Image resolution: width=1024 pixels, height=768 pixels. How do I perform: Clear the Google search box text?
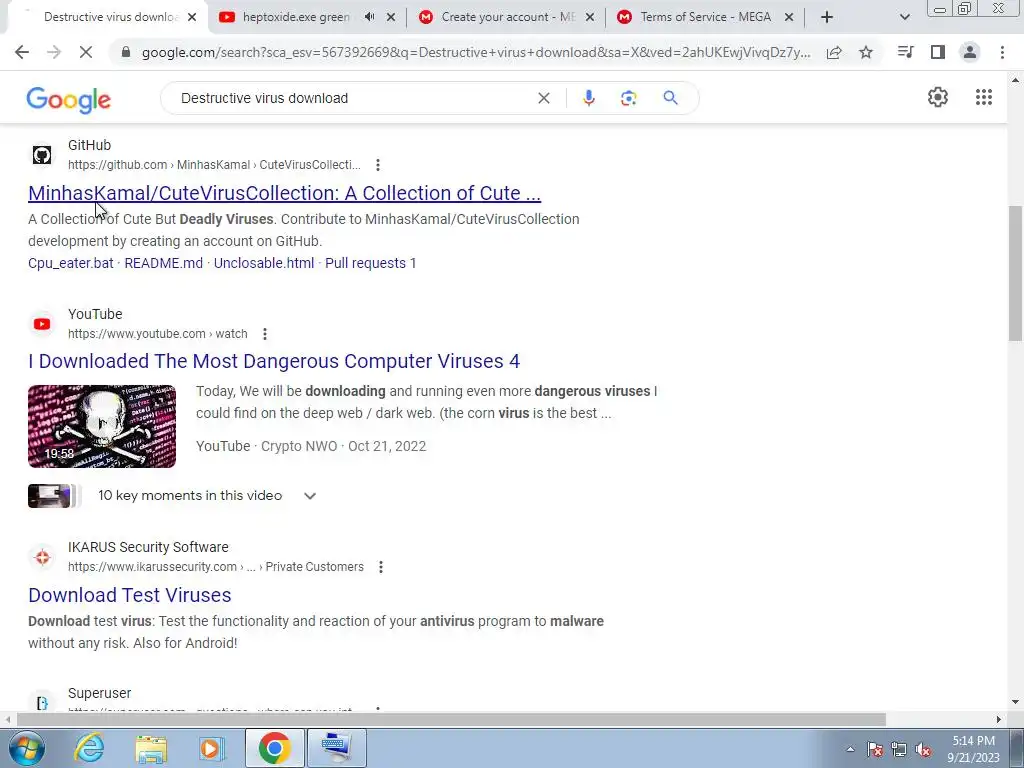click(x=543, y=98)
